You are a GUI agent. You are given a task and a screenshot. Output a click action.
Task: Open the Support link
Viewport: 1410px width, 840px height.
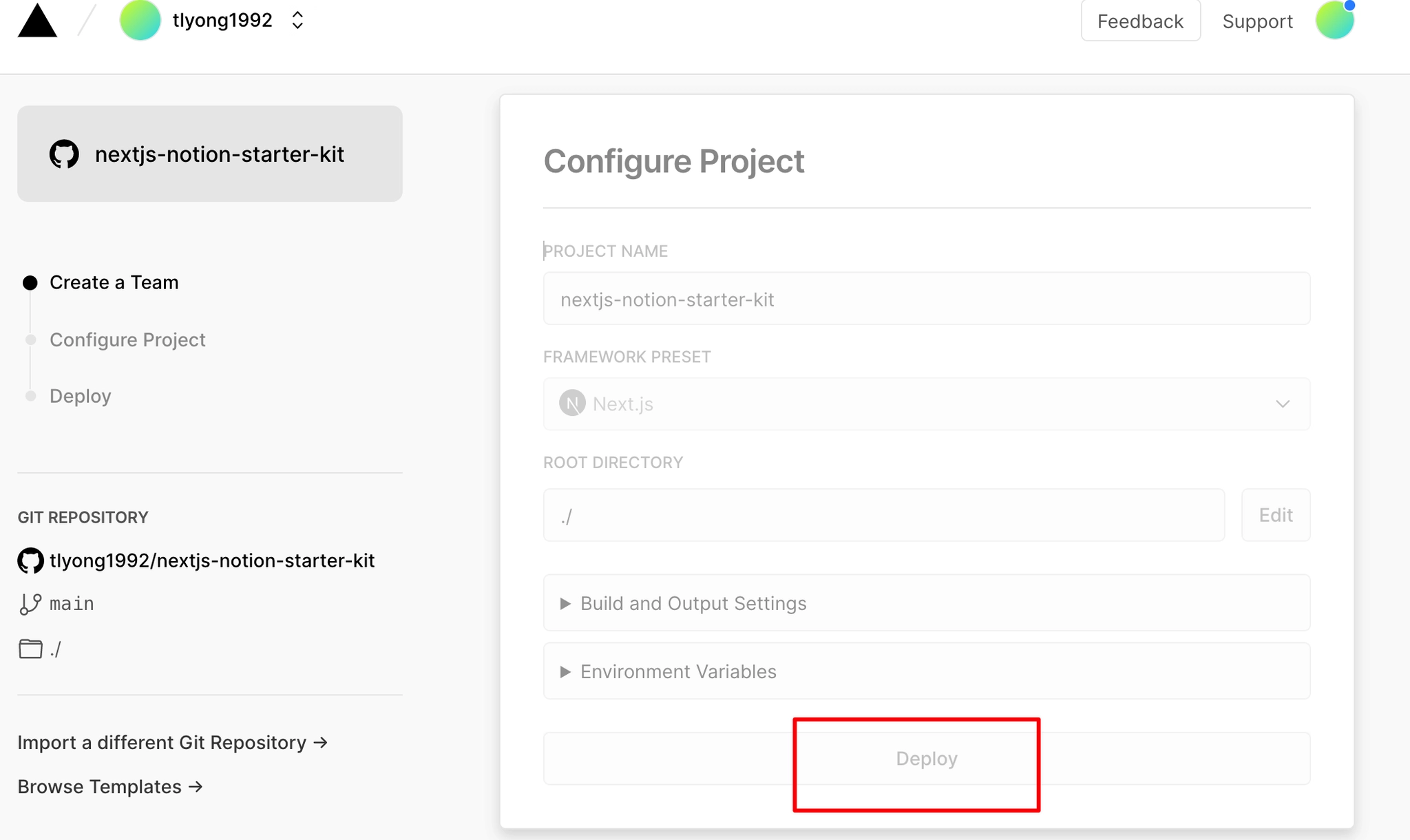point(1258,21)
